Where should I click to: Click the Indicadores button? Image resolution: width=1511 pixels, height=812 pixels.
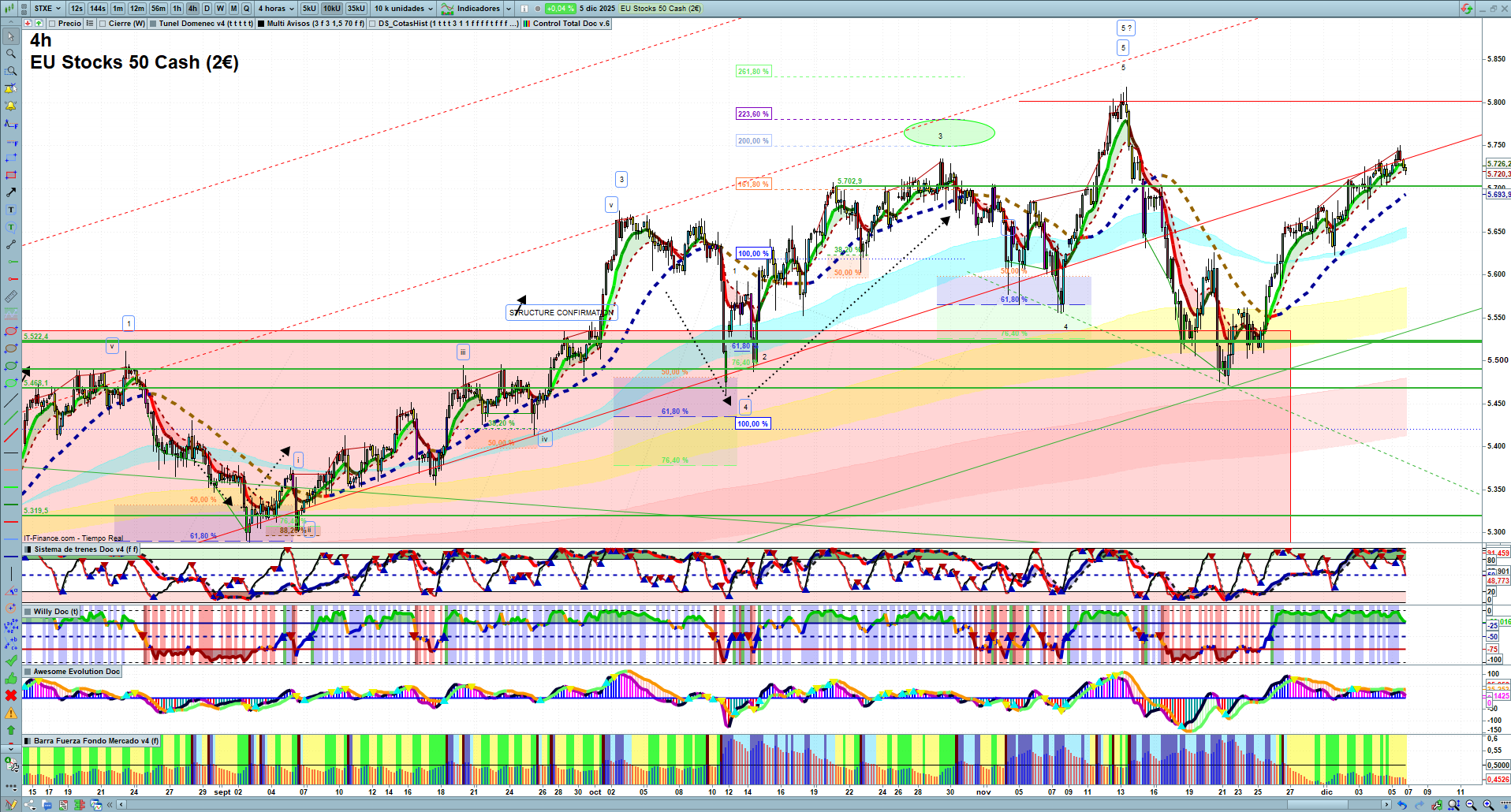pos(478,9)
